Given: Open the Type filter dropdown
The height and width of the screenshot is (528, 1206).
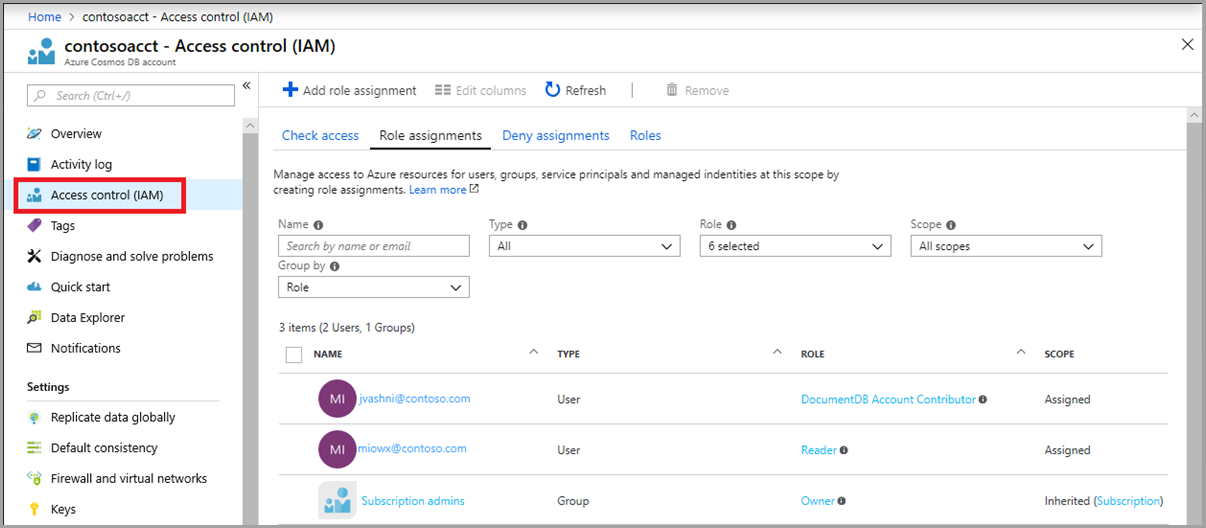Looking at the screenshot, I should point(584,246).
